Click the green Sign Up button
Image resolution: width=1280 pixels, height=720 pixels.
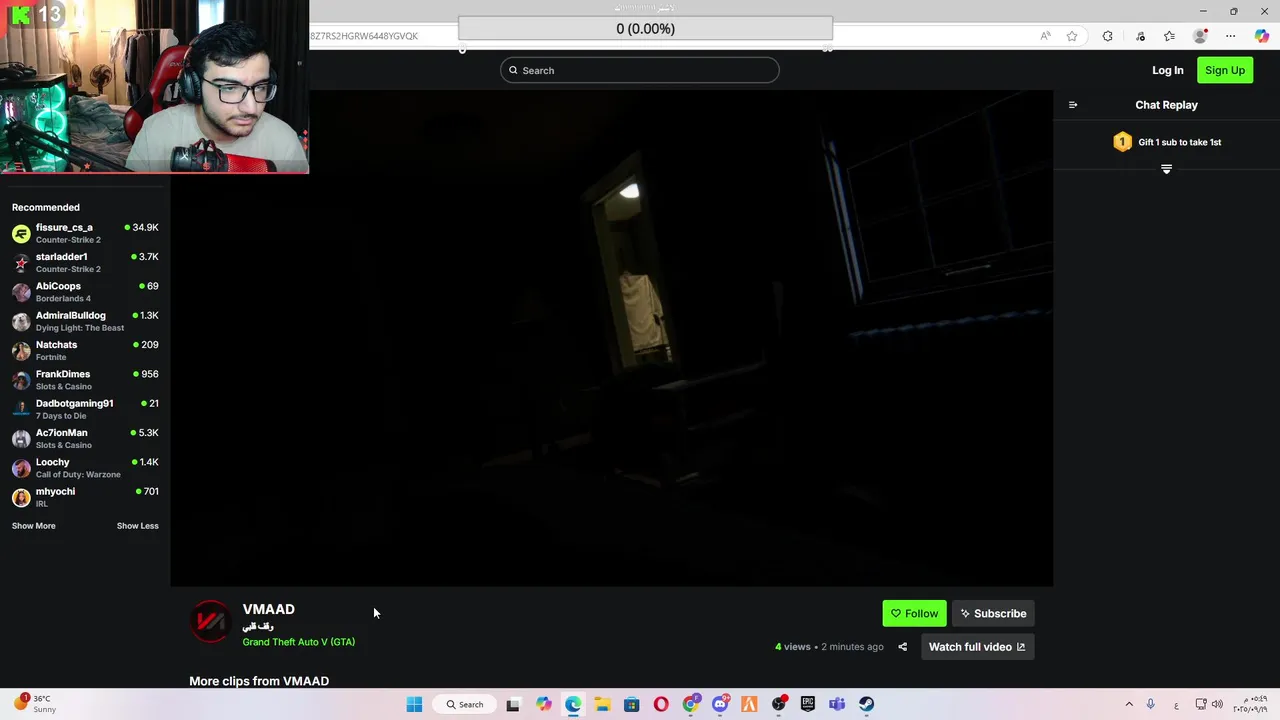click(1225, 70)
